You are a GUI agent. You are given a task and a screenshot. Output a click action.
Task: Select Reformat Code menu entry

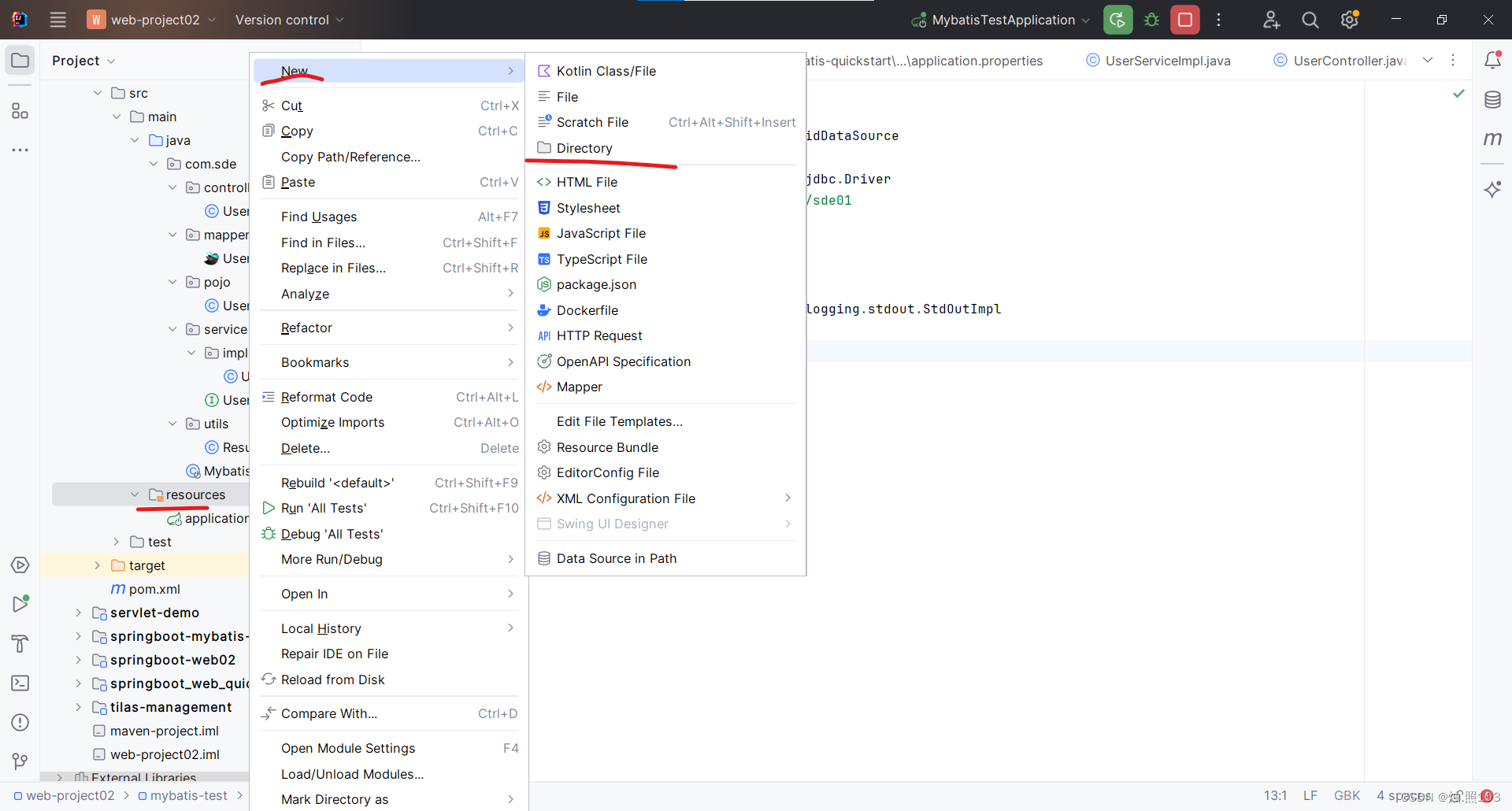(x=389, y=397)
